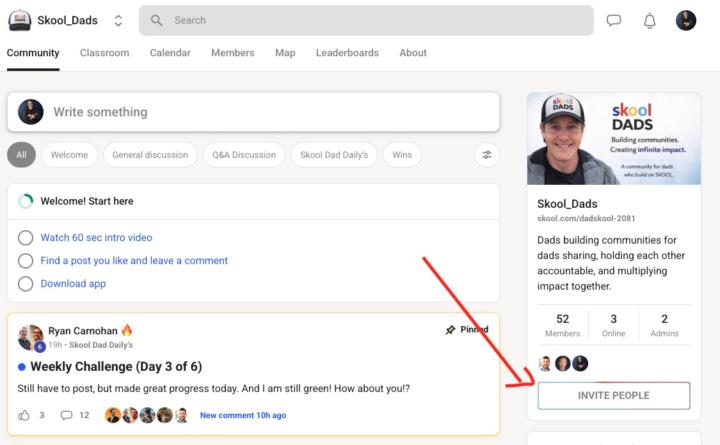720x445 pixels.
Task: Open the Leaderboards tab
Action: click(347, 53)
